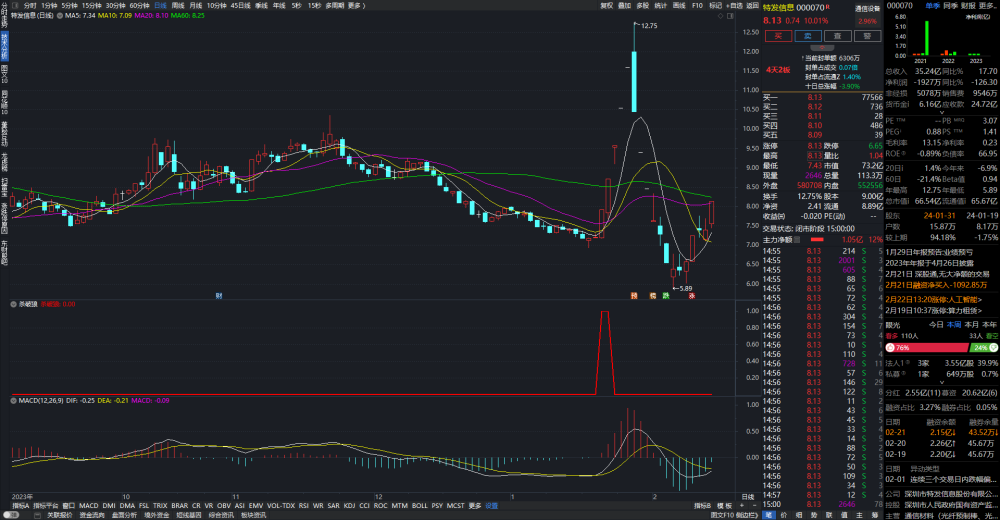Open the 指标平台 indicator platform
Image resolution: width=1000 pixels, height=520 pixels.
(x=46, y=505)
